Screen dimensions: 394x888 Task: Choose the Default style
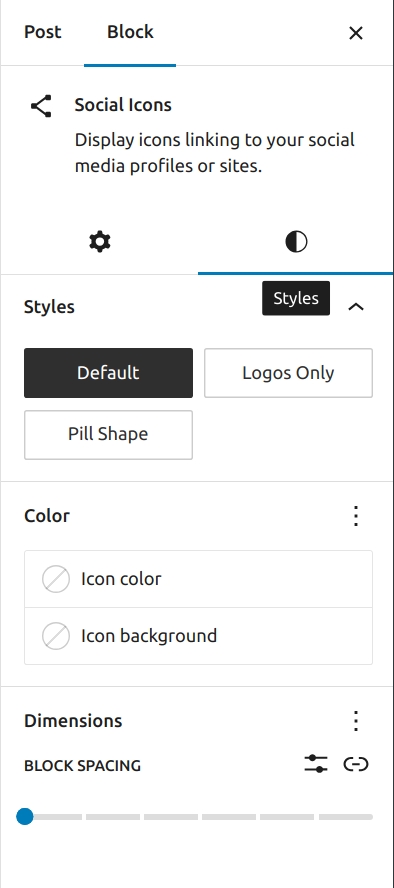point(108,373)
